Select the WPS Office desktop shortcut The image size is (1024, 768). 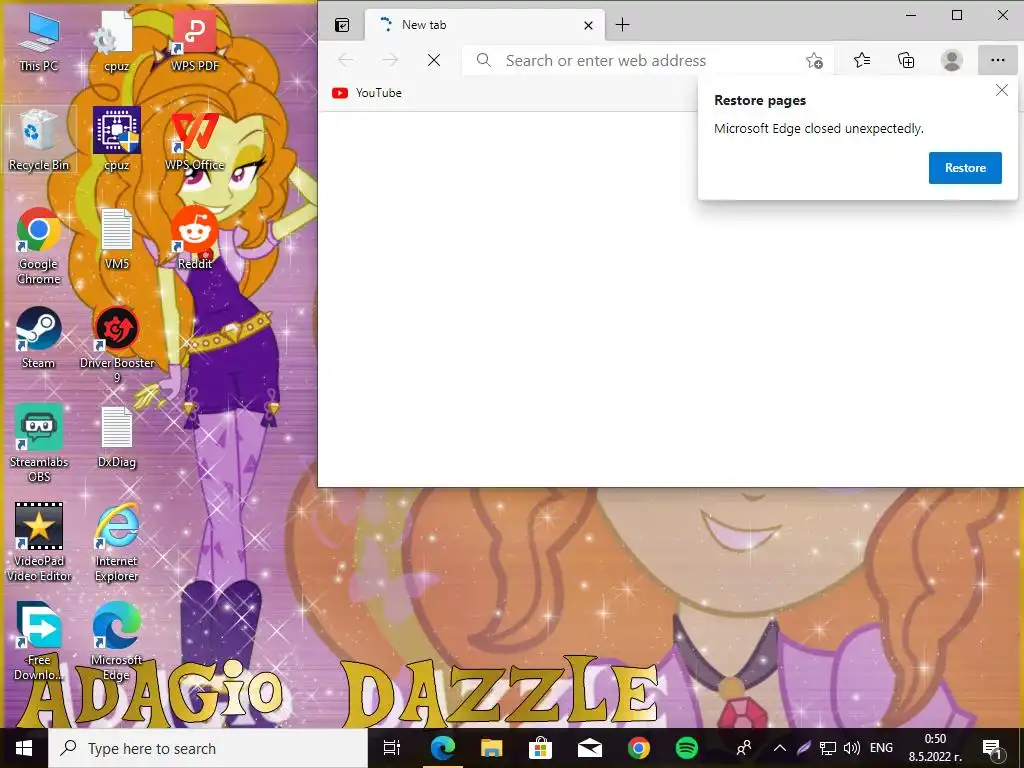pos(195,140)
